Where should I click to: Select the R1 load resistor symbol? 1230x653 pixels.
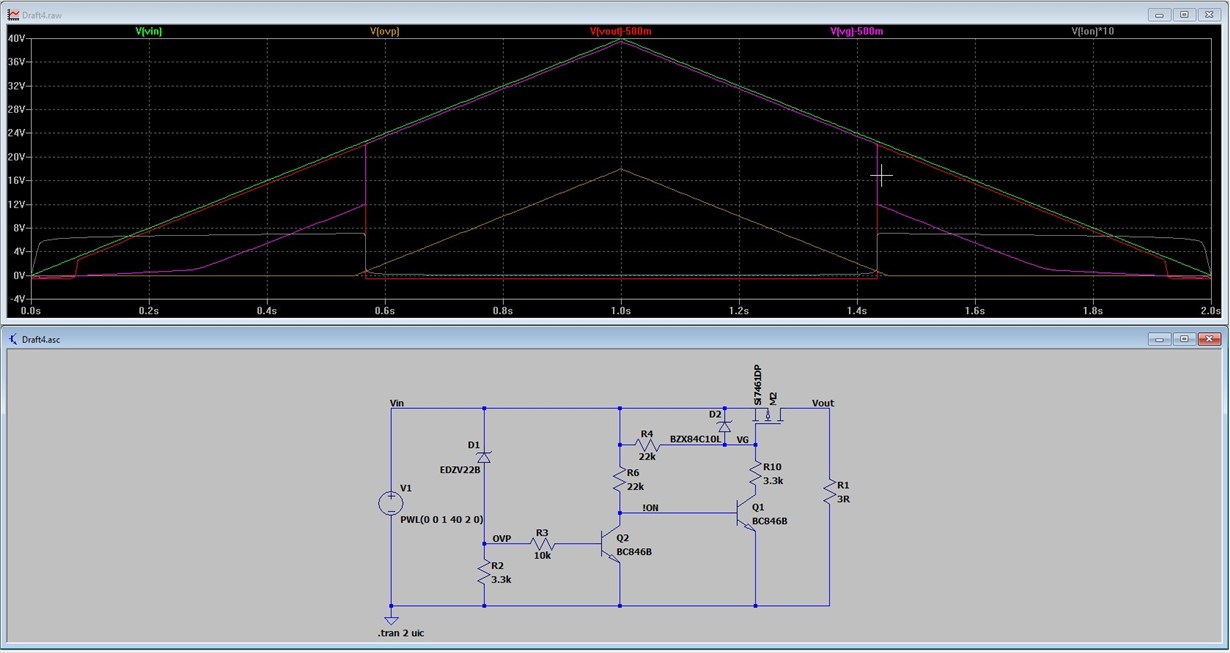[x=829, y=491]
